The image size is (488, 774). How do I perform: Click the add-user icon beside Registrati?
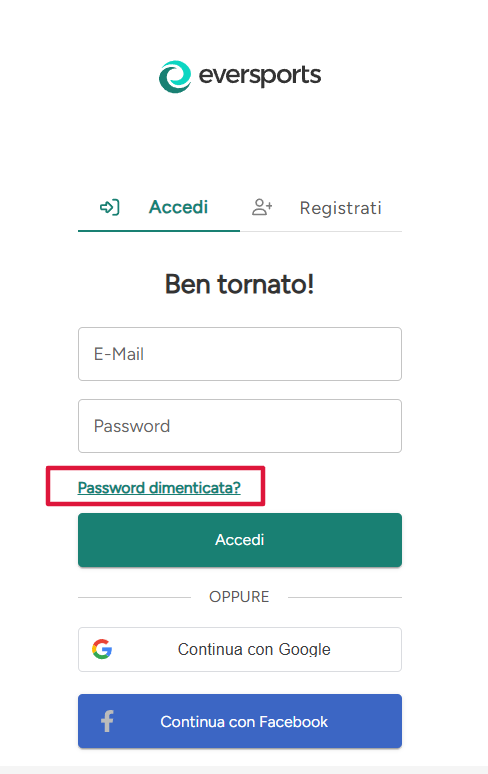[x=262, y=207]
